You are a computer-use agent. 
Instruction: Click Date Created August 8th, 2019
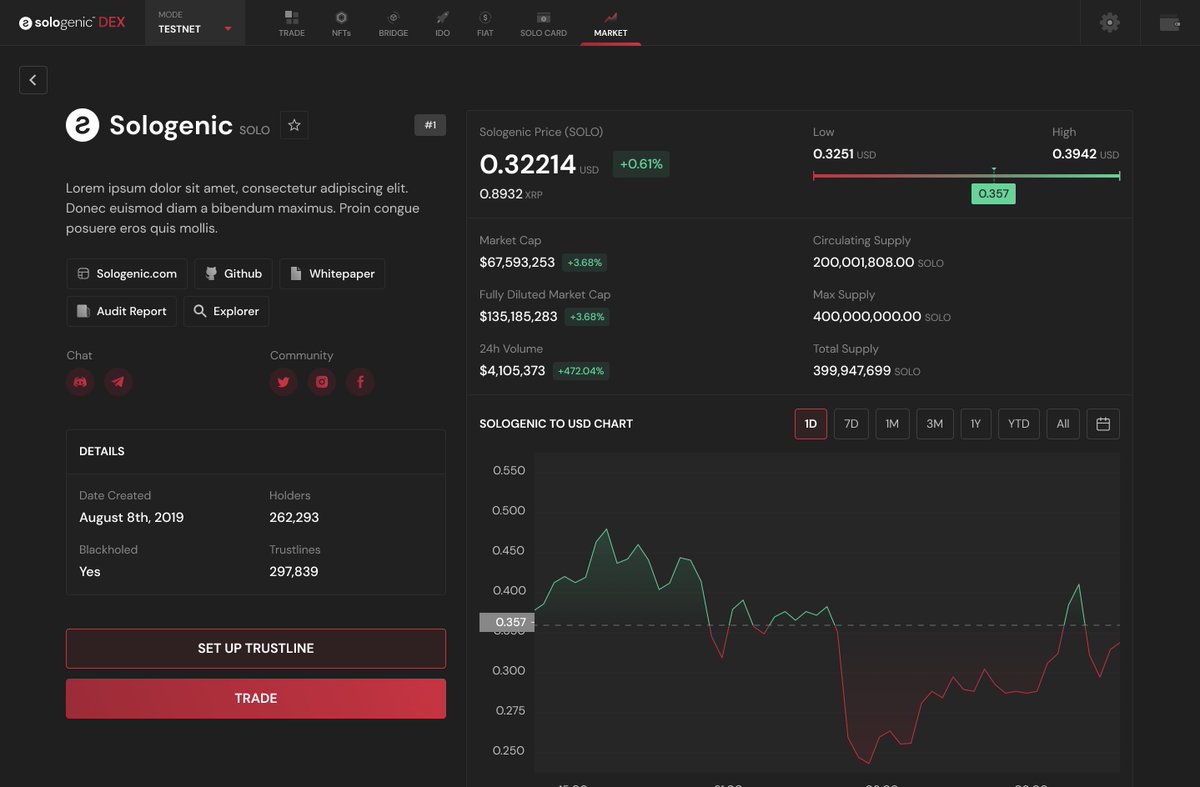131,517
